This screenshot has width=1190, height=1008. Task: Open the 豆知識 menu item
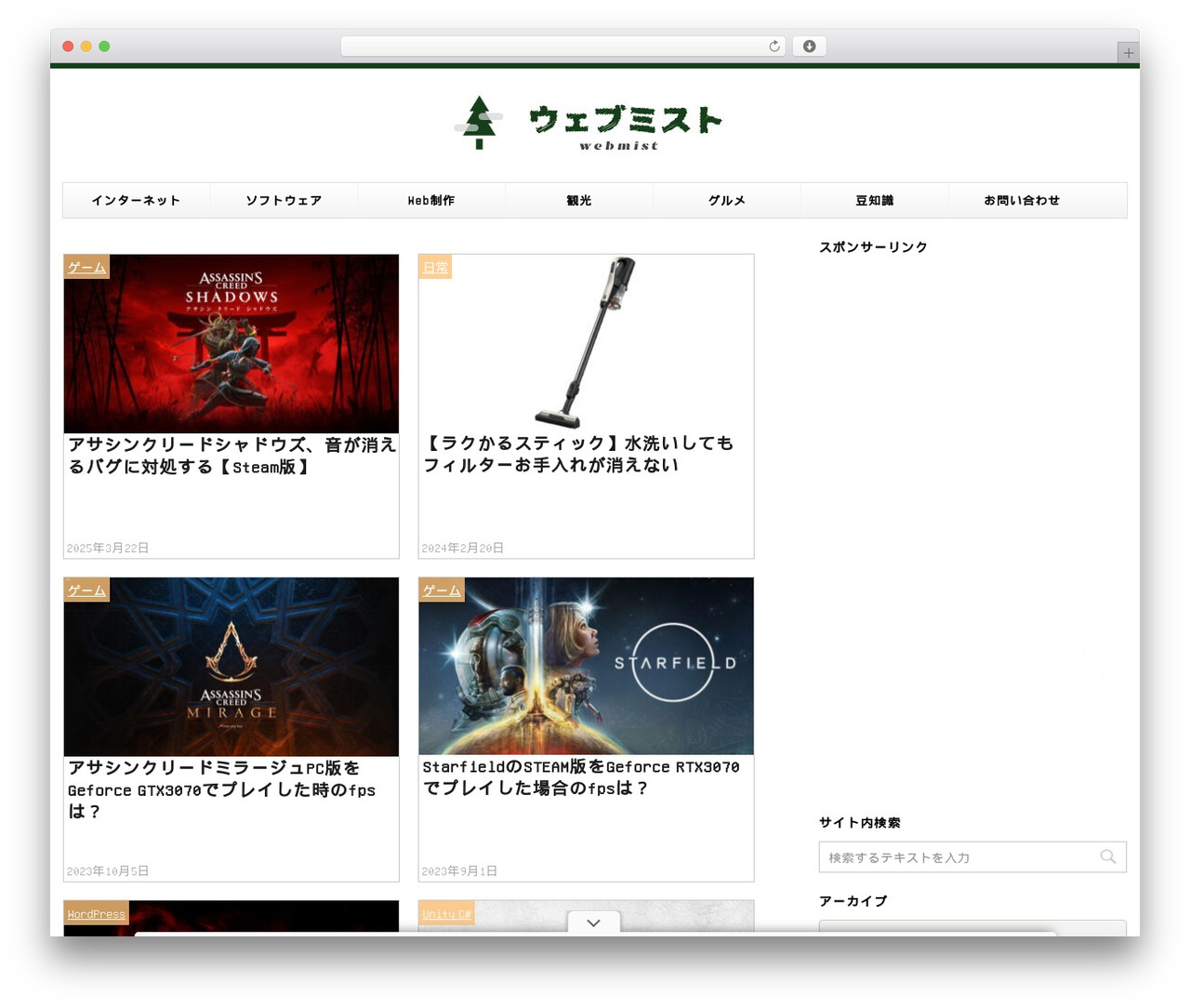[875, 200]
